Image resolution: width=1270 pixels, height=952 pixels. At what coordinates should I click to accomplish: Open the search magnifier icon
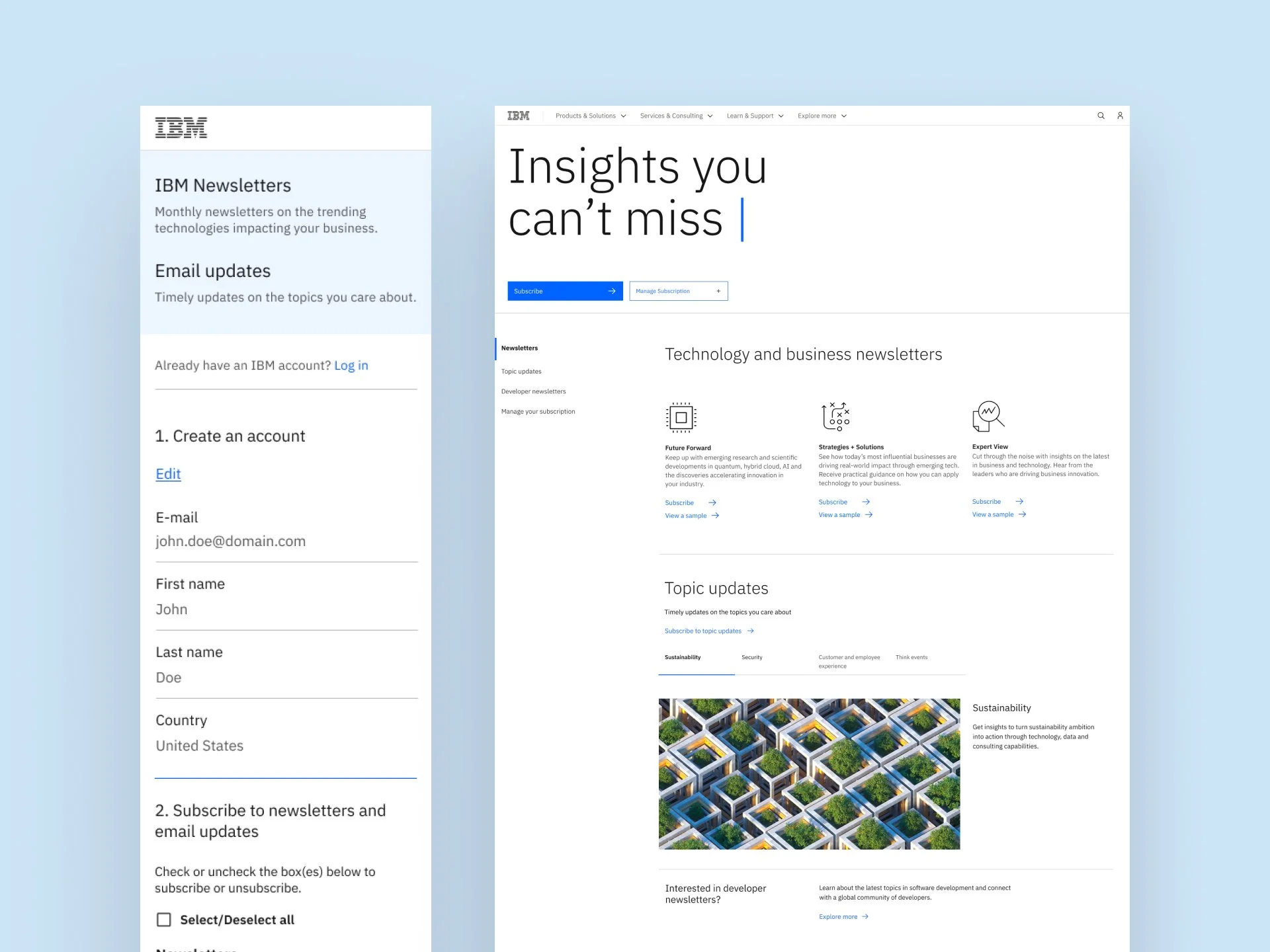tap(1101, 116)
